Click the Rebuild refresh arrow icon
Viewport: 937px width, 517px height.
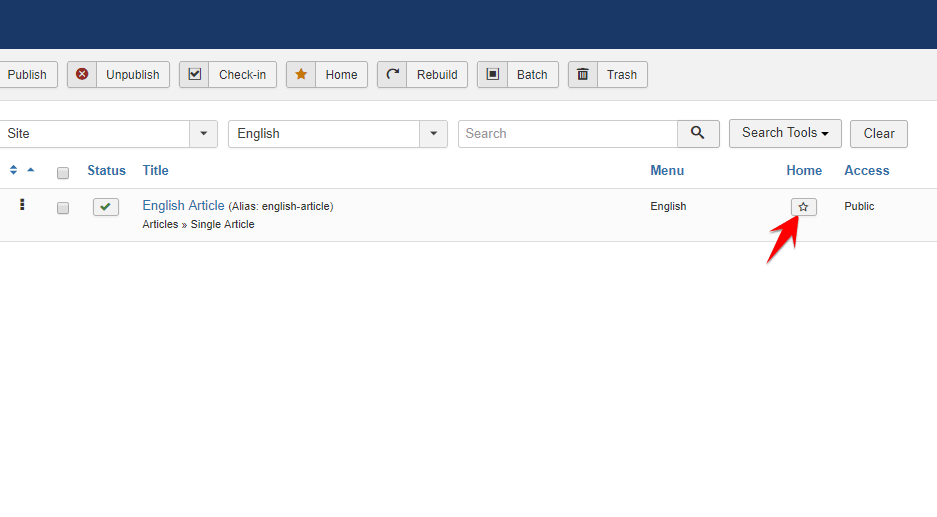392,74
